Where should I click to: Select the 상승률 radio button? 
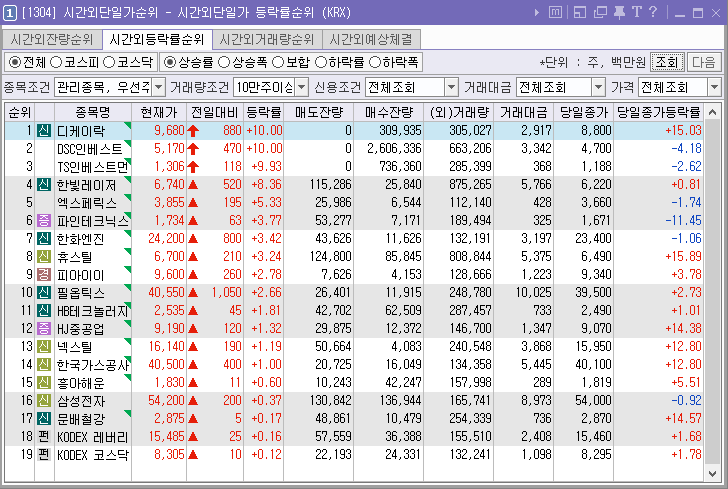tap(170, 62)
